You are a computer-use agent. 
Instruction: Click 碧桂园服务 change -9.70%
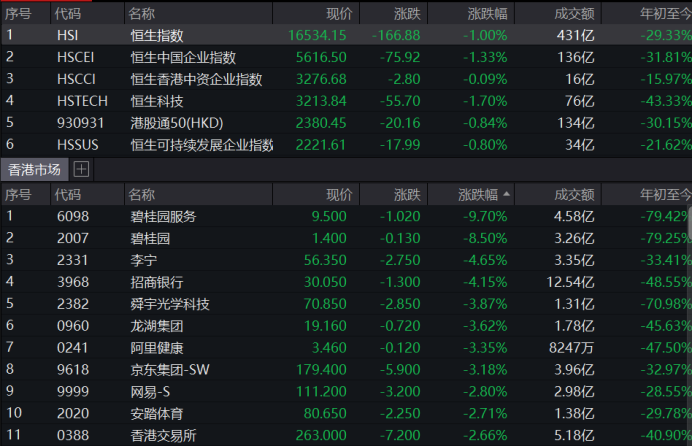[485, 216]
